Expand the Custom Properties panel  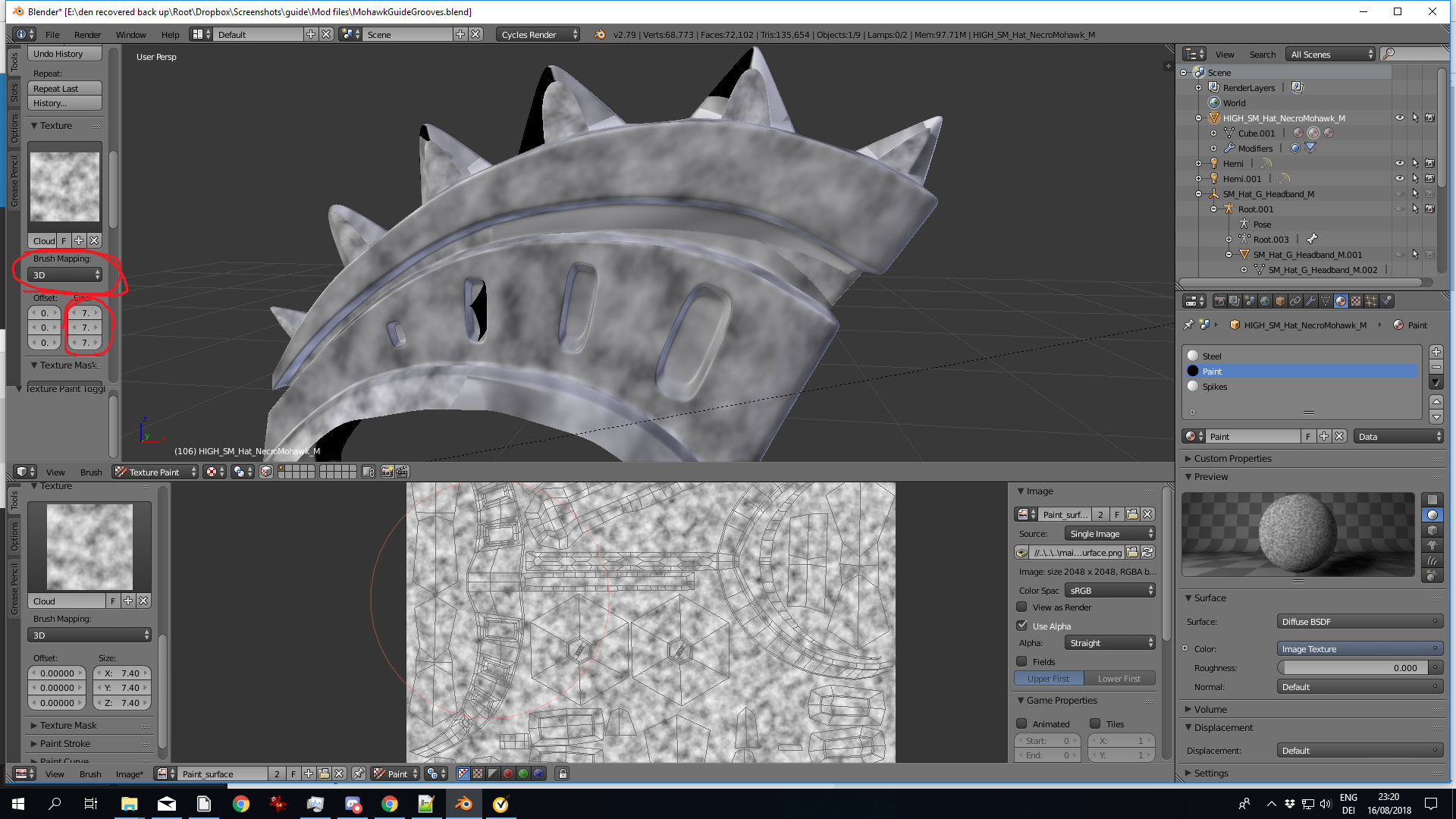[1232, 458]
